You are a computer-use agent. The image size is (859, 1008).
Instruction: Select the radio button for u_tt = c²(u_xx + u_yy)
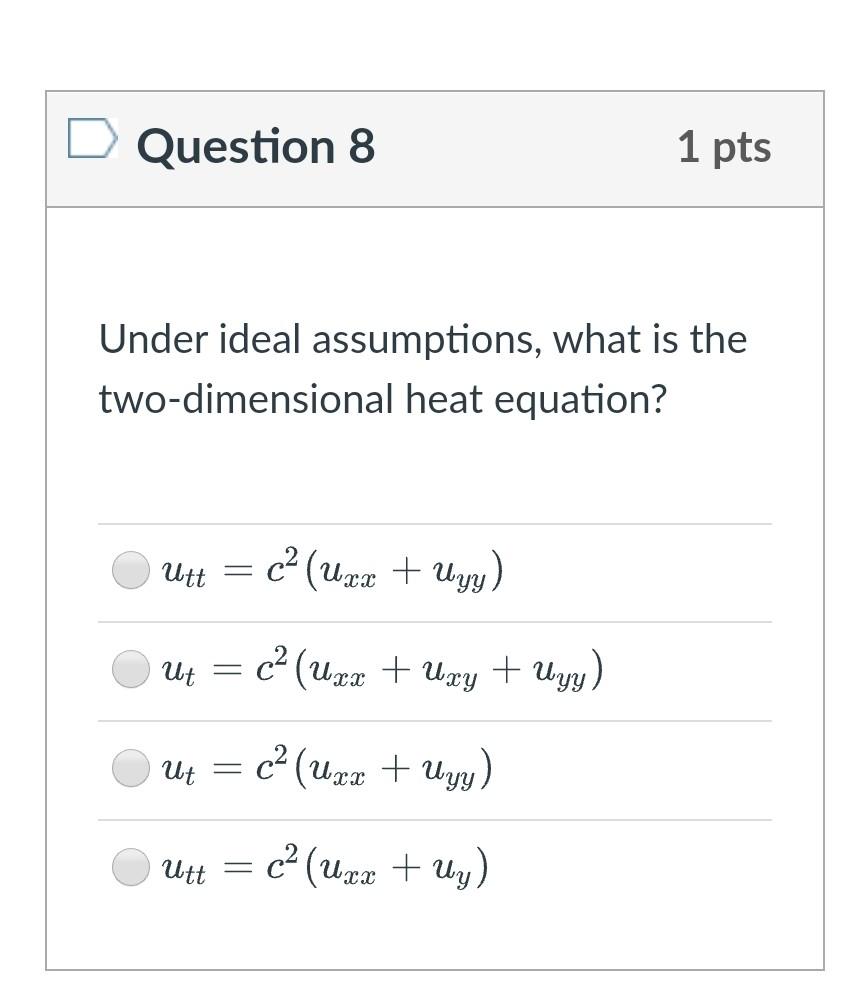click(130, 570)
